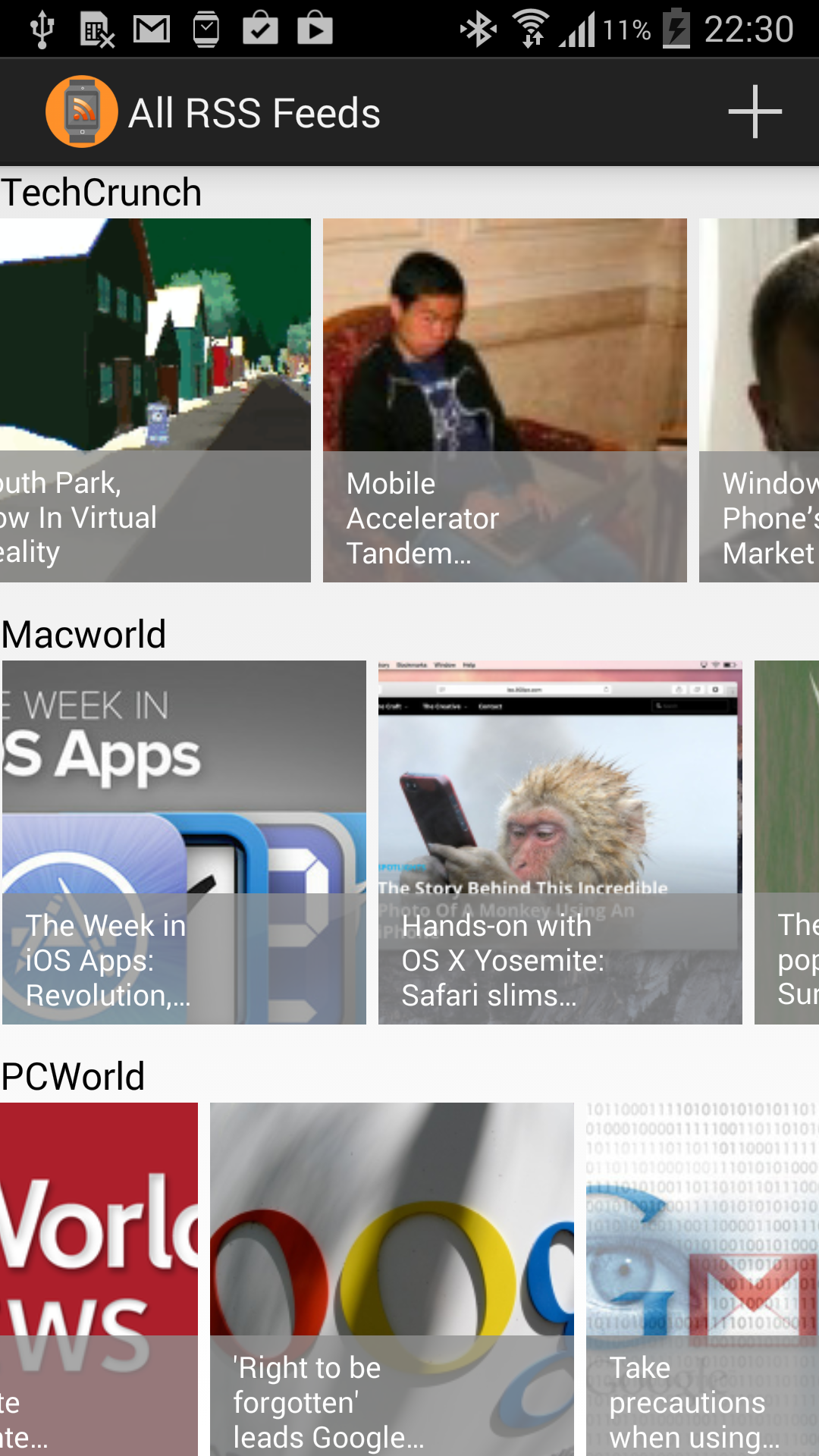Open Mobile Accelerator Tandem article
This screenshot has width=819, height=1456.
pyautogui.click(x=505, y=400)
